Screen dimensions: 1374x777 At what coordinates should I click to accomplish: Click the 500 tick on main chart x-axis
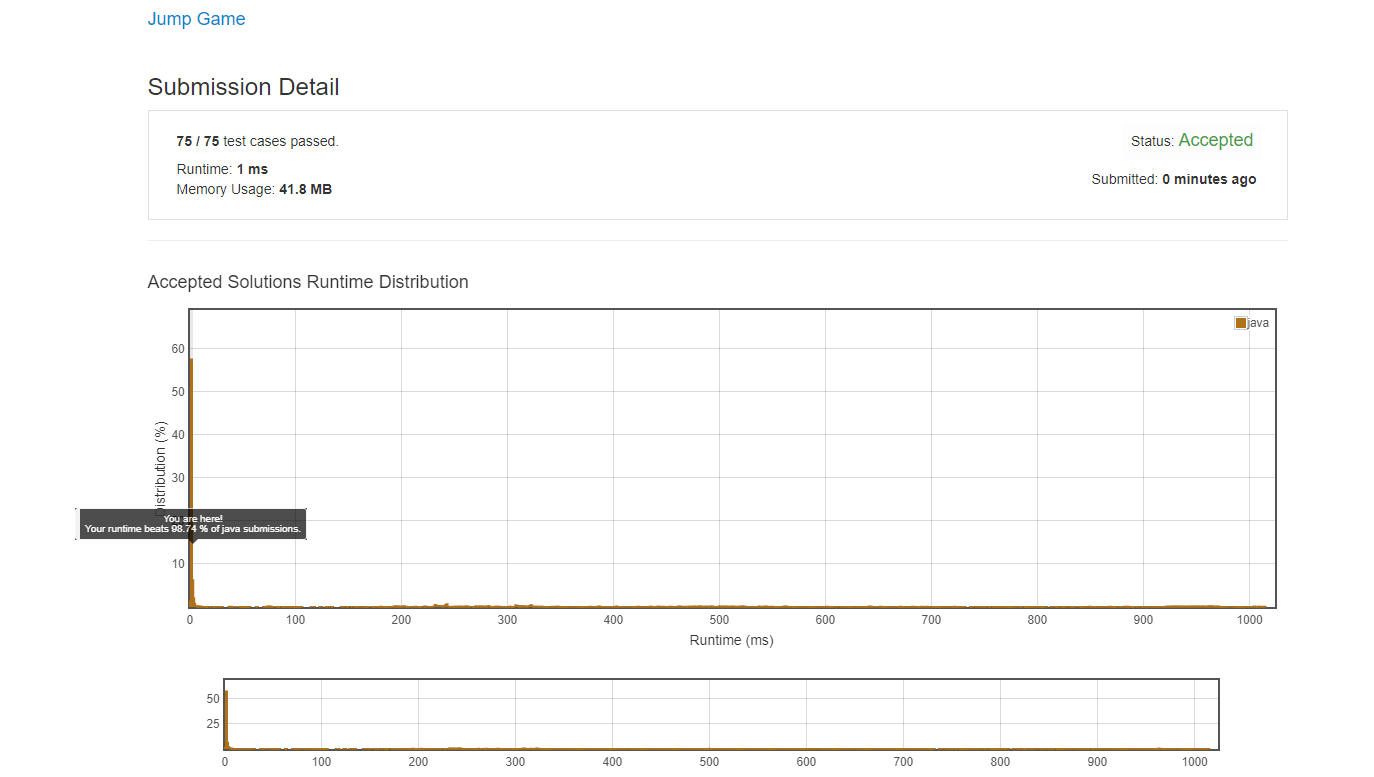pyautogui.click(x=719, y=620)
